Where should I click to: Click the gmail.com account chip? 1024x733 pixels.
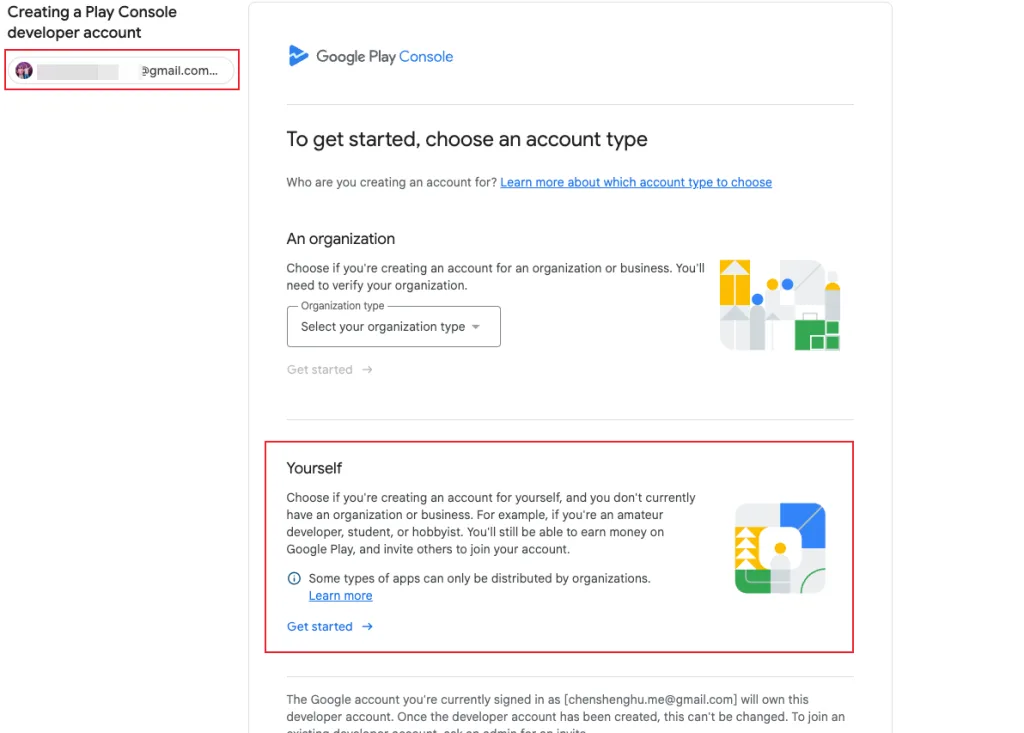click(x=122, y=71)
